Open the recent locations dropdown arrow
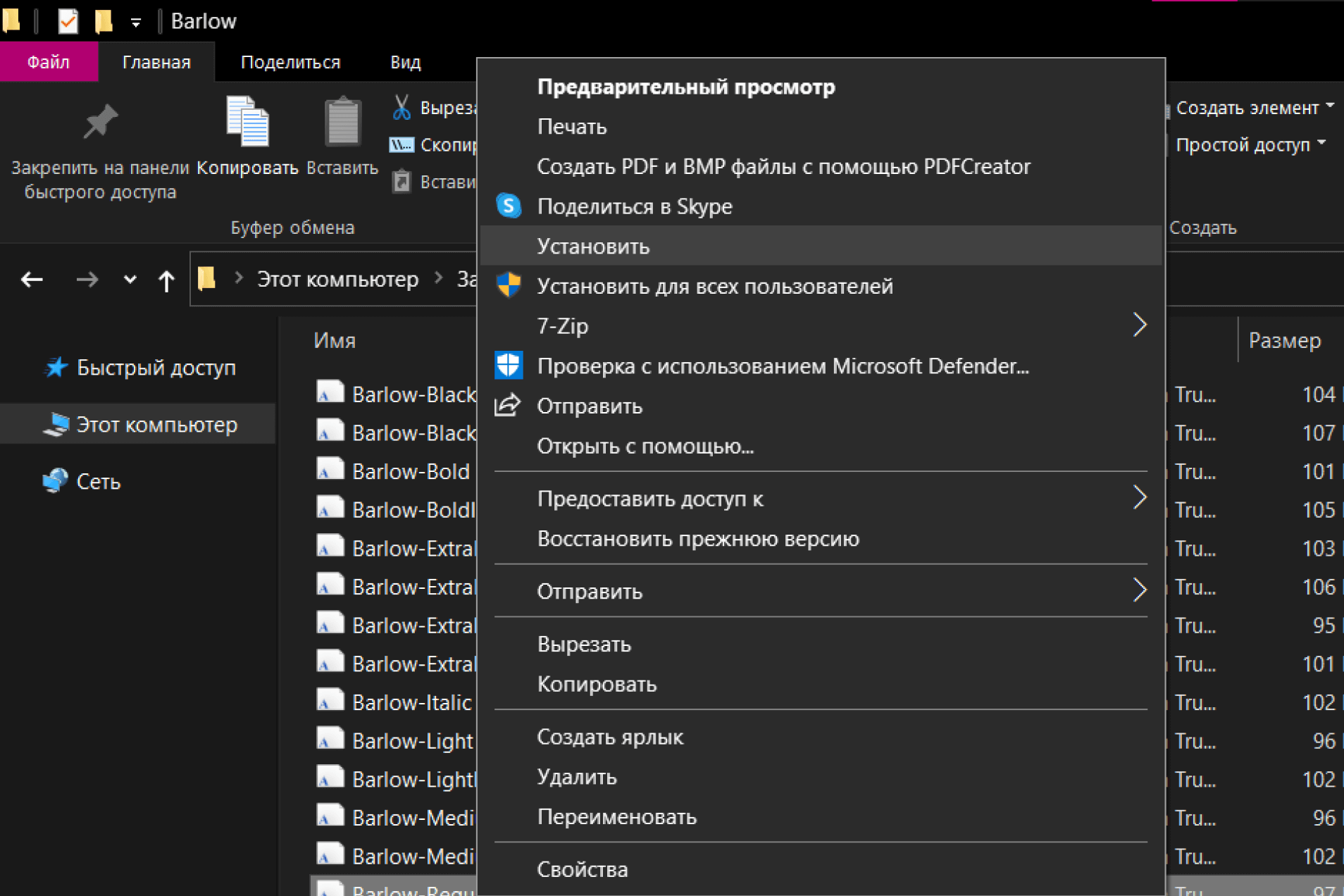Image resolution: width=1344 pixels, height=896 pixels. tap(130, 280)
